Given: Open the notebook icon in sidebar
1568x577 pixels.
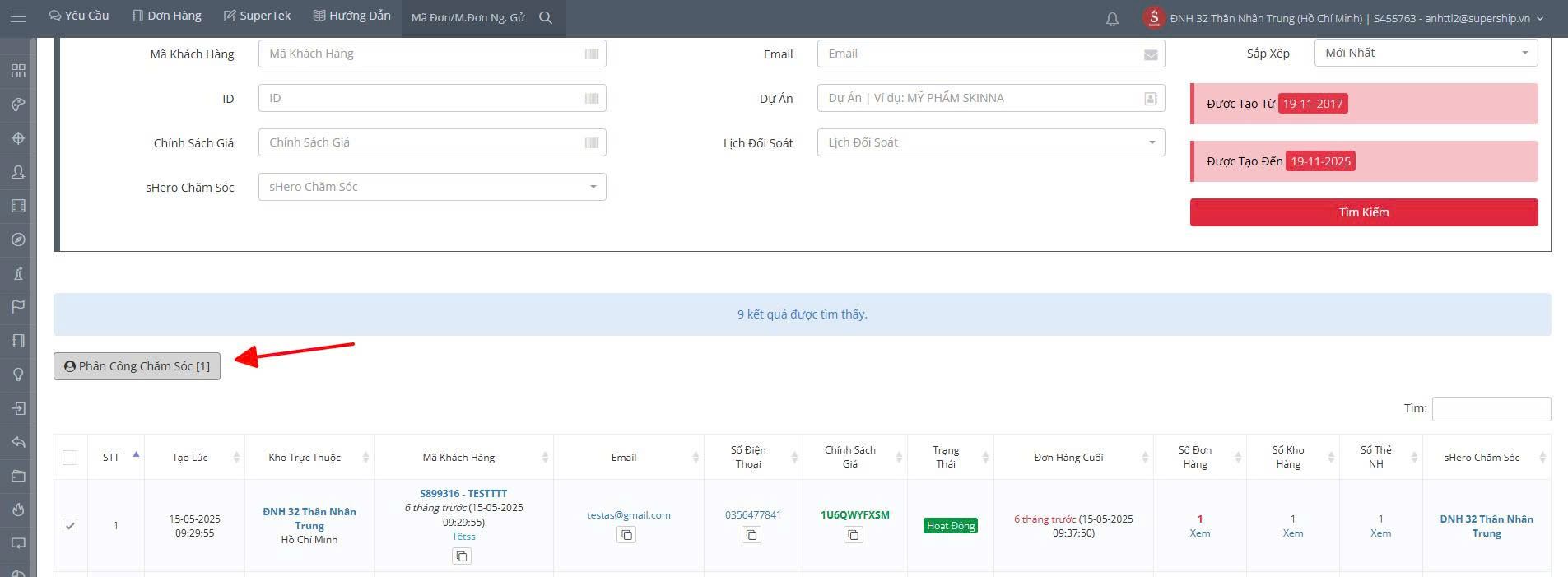Looking at the screenshot, I should point(18,341).
